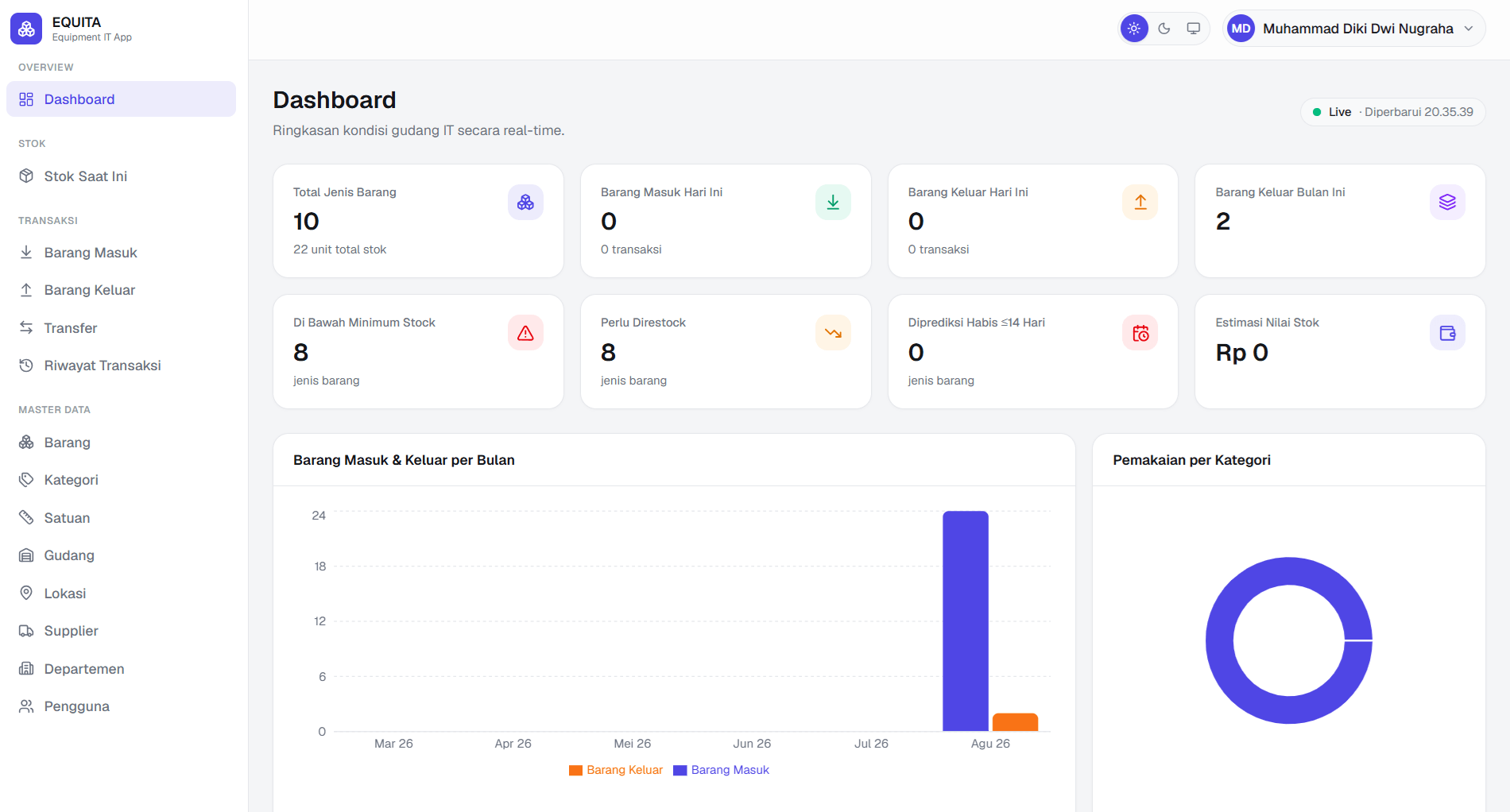1510x812 pixels.
Task: Open Muhammad Diki Dwi Nugraha account dropdown
Action: pyautogui.click(x=1354, y=29)
